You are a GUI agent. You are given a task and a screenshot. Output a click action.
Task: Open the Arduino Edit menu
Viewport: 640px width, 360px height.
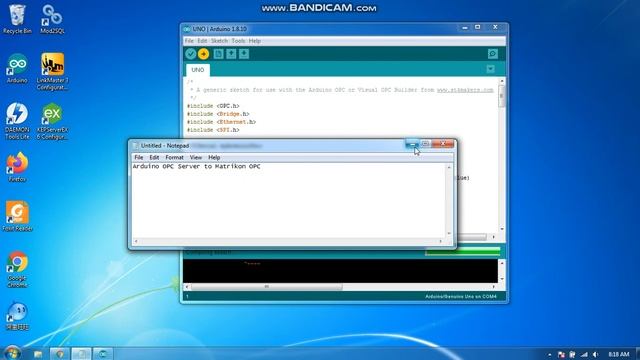202,41
